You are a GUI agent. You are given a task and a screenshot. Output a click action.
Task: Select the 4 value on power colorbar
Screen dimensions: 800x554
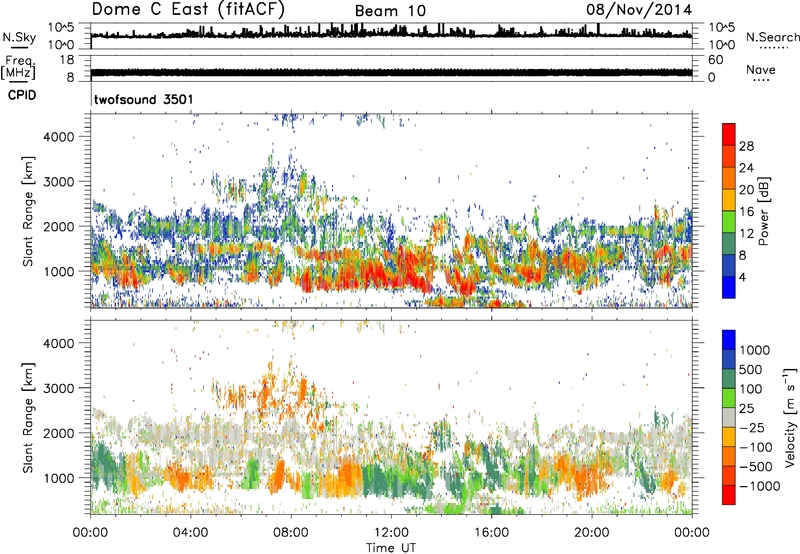(742, 277)
